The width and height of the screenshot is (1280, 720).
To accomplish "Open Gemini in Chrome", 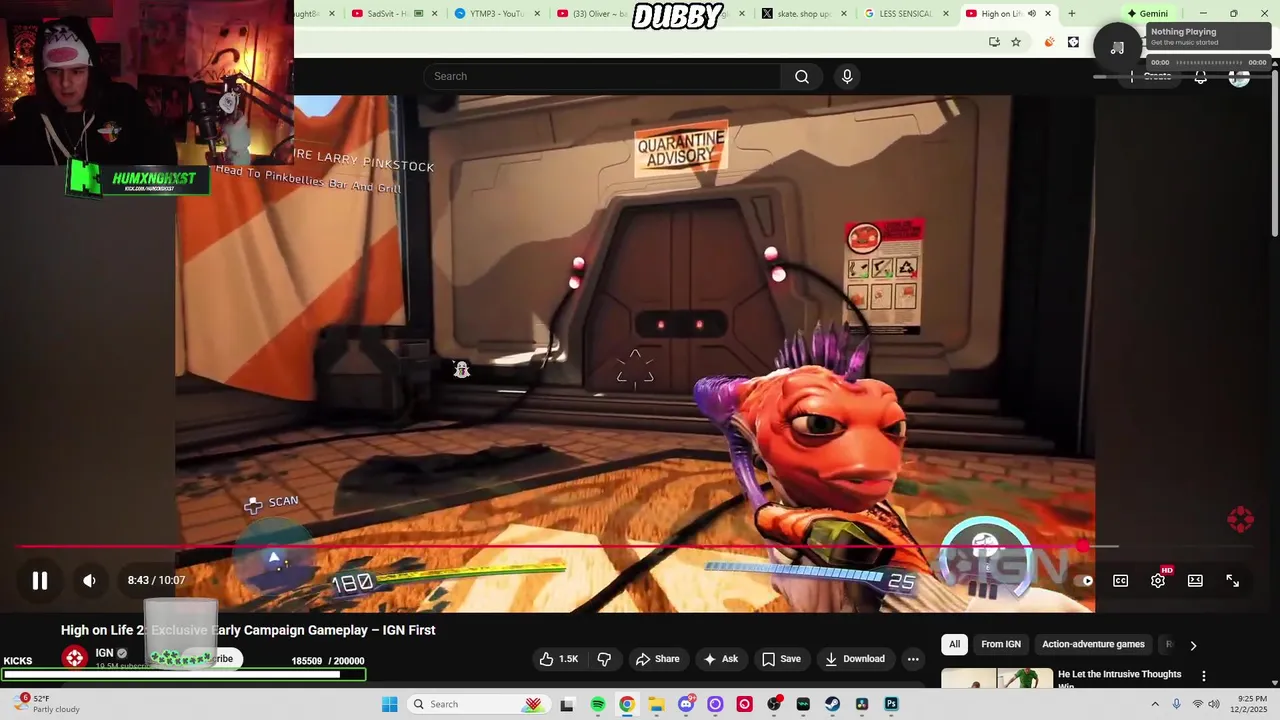I will coord(1147,14).
